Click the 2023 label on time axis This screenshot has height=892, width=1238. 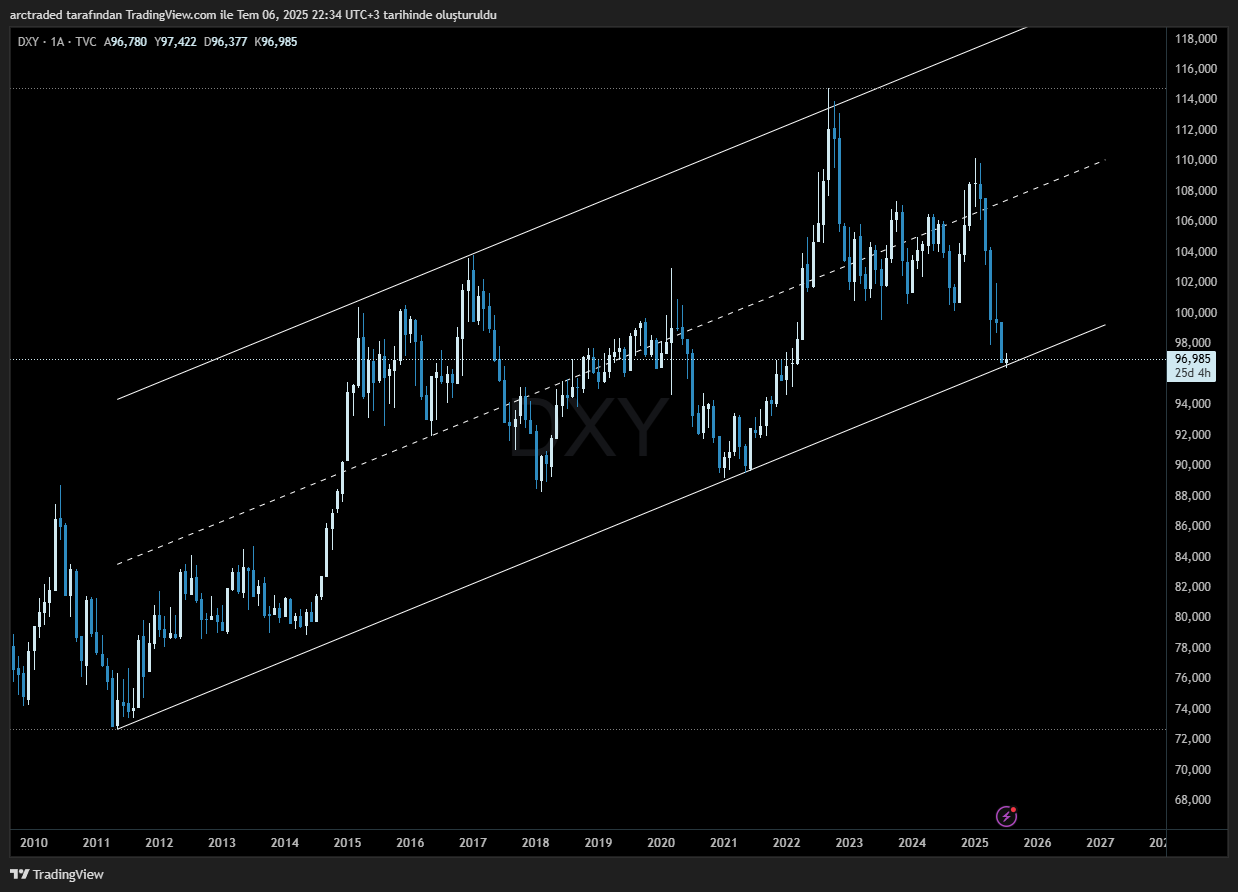(849, 843)
